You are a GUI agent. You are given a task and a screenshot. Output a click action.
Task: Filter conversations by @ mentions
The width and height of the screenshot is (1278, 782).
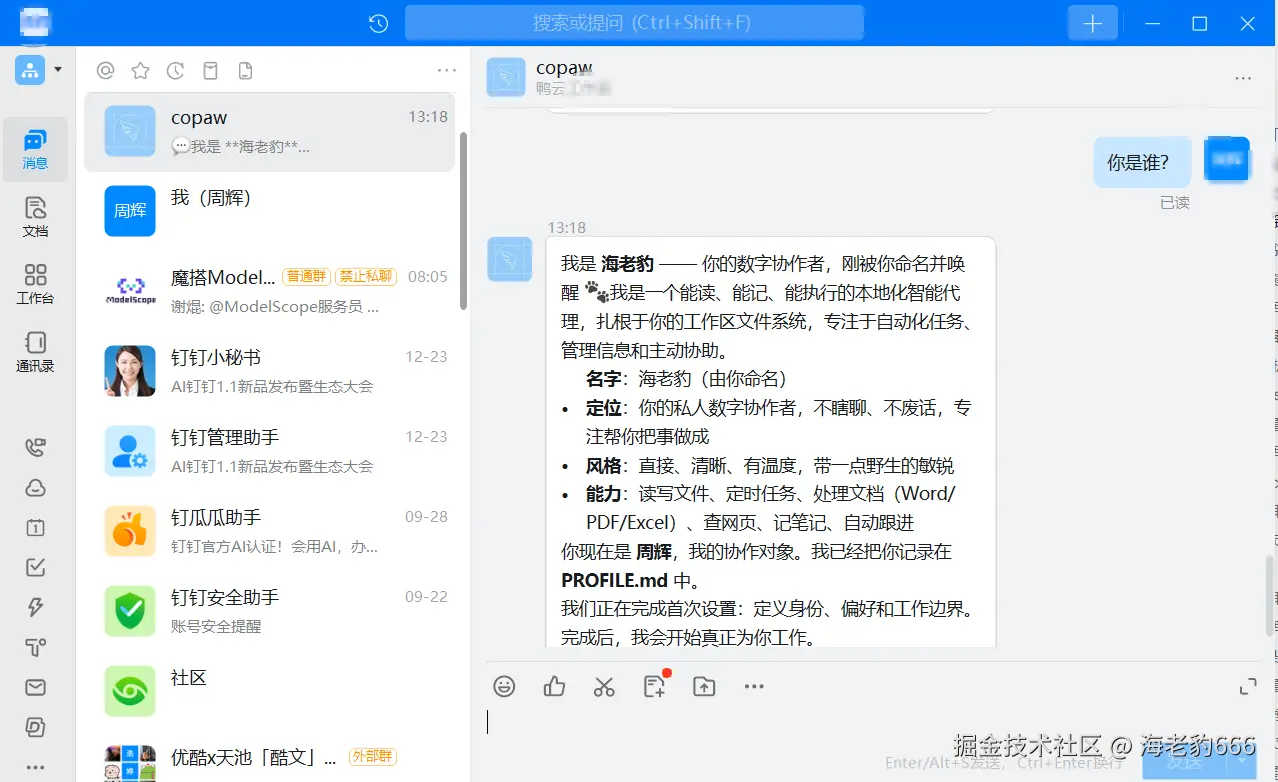coord(105,70)
